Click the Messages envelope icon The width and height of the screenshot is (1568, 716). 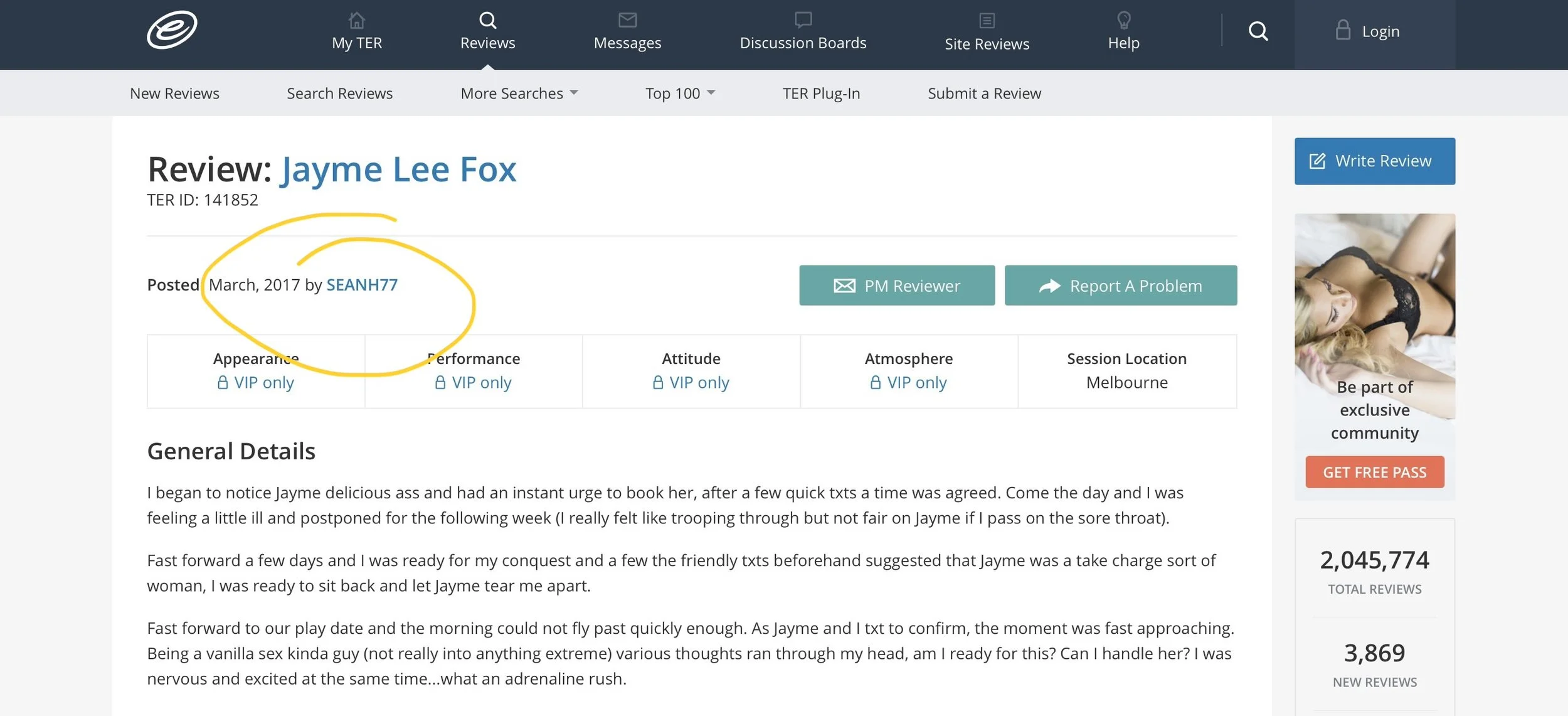627,21
